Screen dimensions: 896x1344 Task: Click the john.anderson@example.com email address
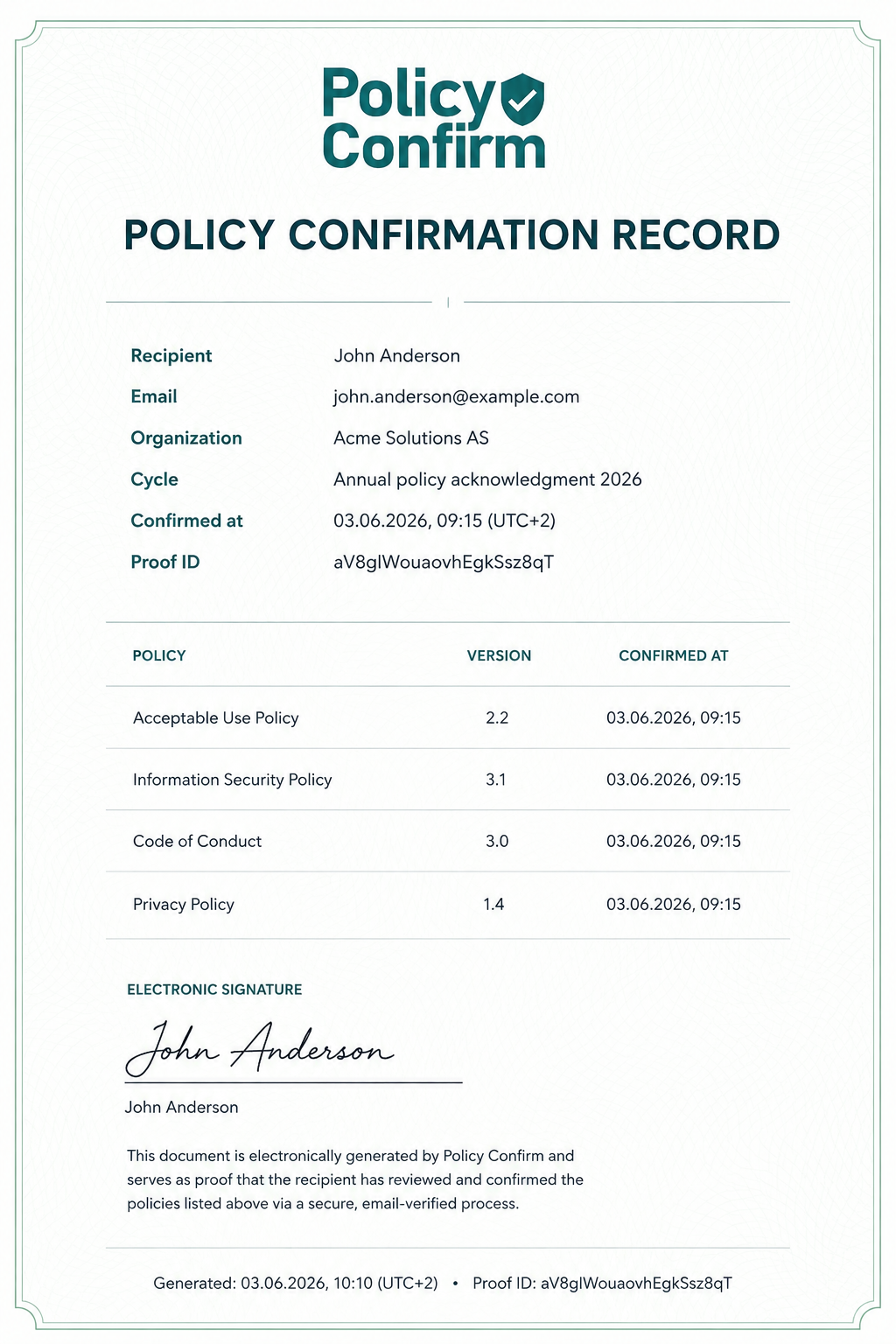click(x=457, y=397)
